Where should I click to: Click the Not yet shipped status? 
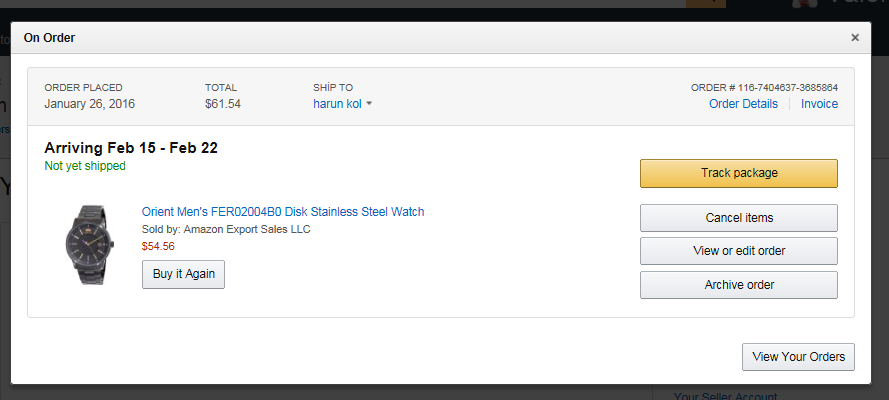click(85, 166)
